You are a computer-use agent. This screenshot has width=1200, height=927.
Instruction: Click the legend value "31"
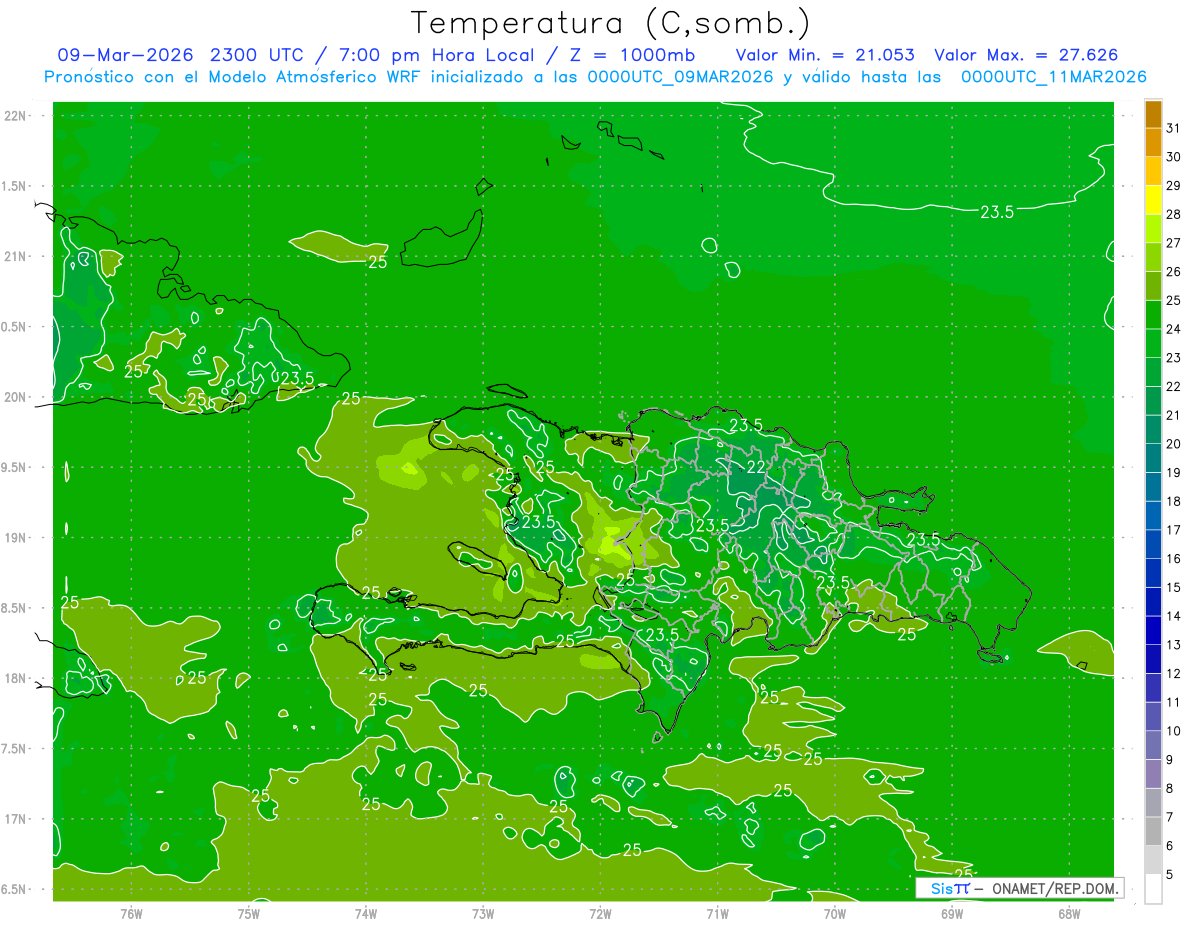point(1174,128)
